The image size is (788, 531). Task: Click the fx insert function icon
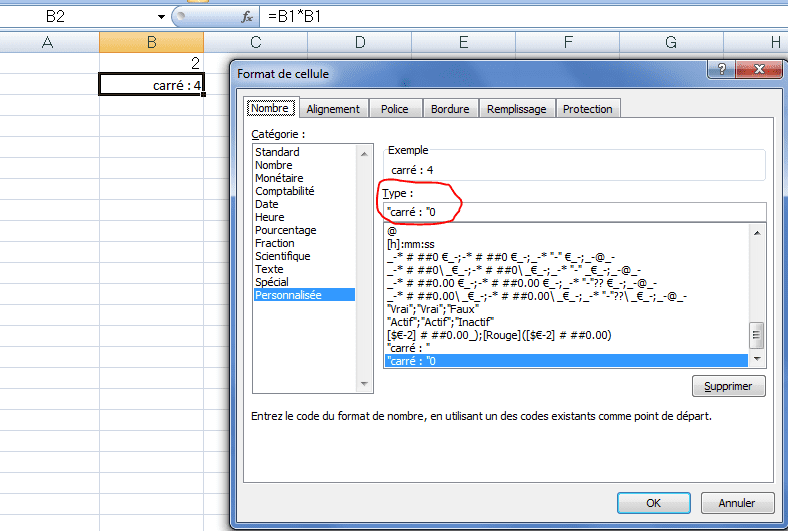247,17
